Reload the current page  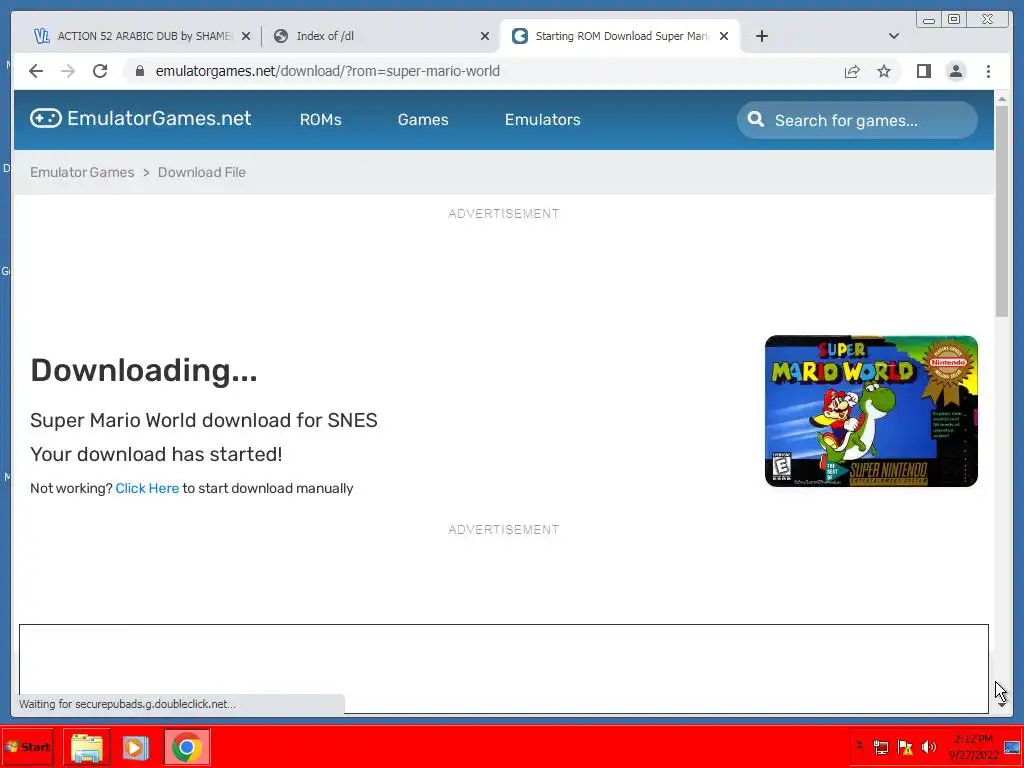pyautogui.click(x=100, y=71)
